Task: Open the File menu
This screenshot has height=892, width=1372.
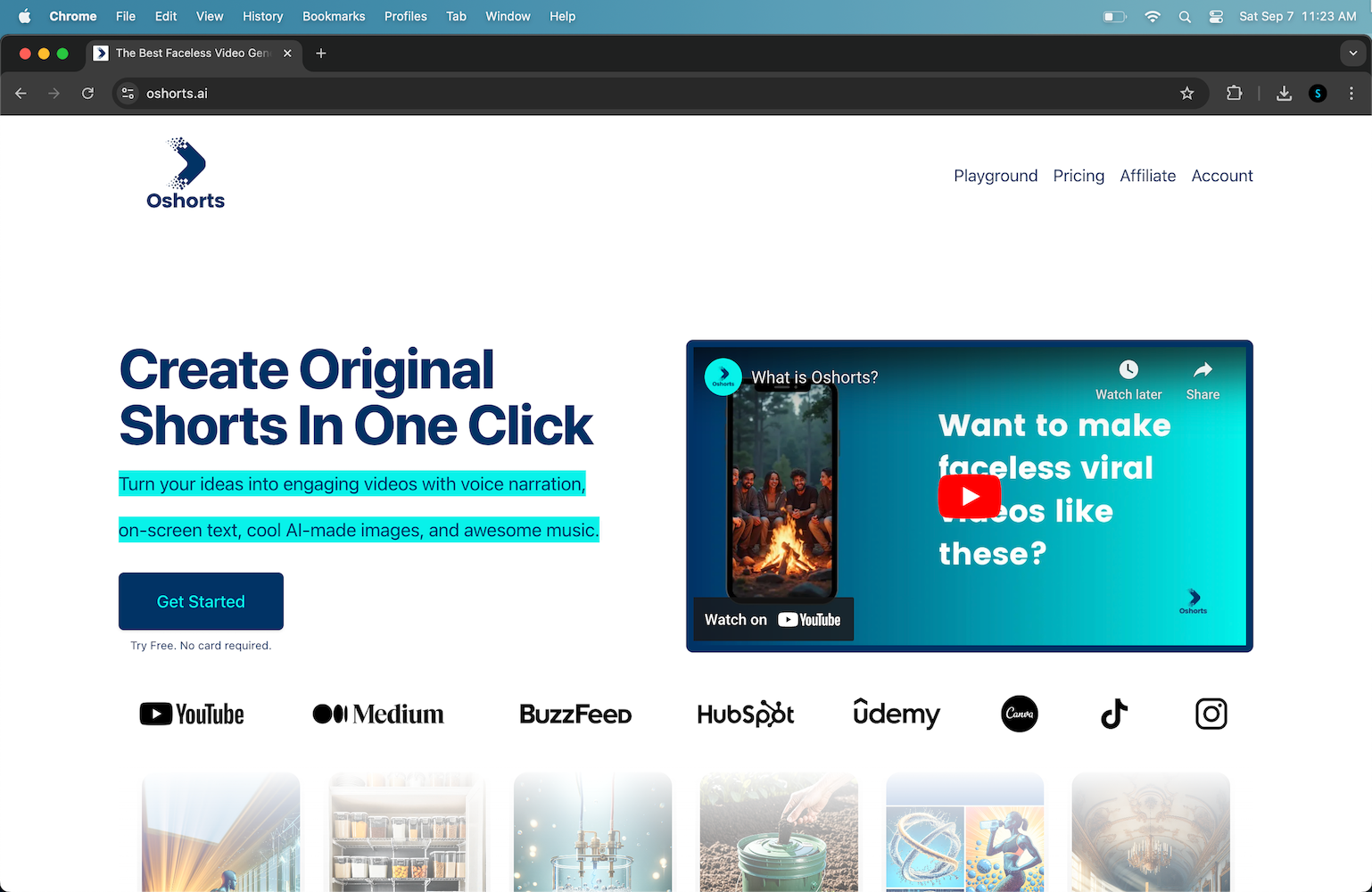Action: (x=126, y=16)
